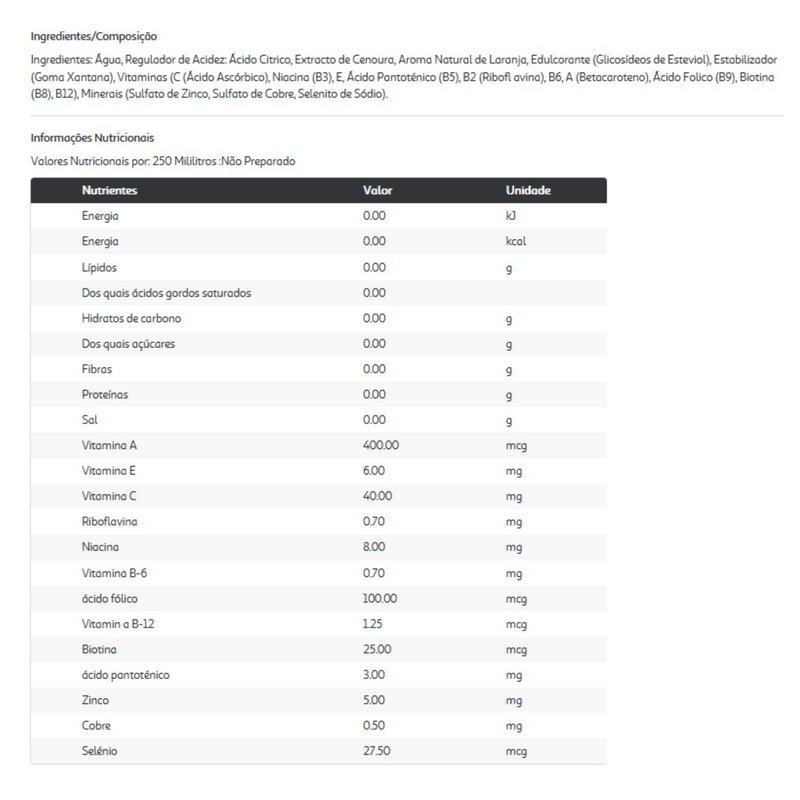Click the 40.00 value for Vitamina C
Viewport: 800px width, 800px height.
point(378,496)
